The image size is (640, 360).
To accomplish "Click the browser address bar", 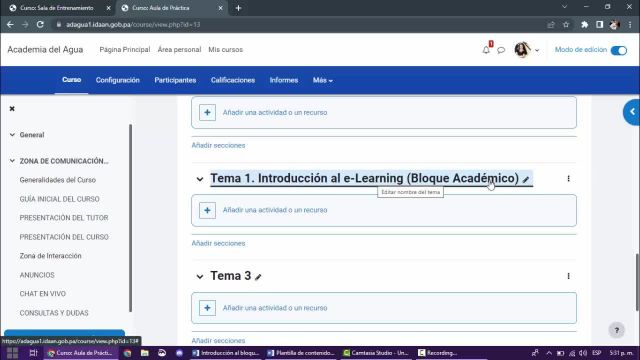I will 302,24.
